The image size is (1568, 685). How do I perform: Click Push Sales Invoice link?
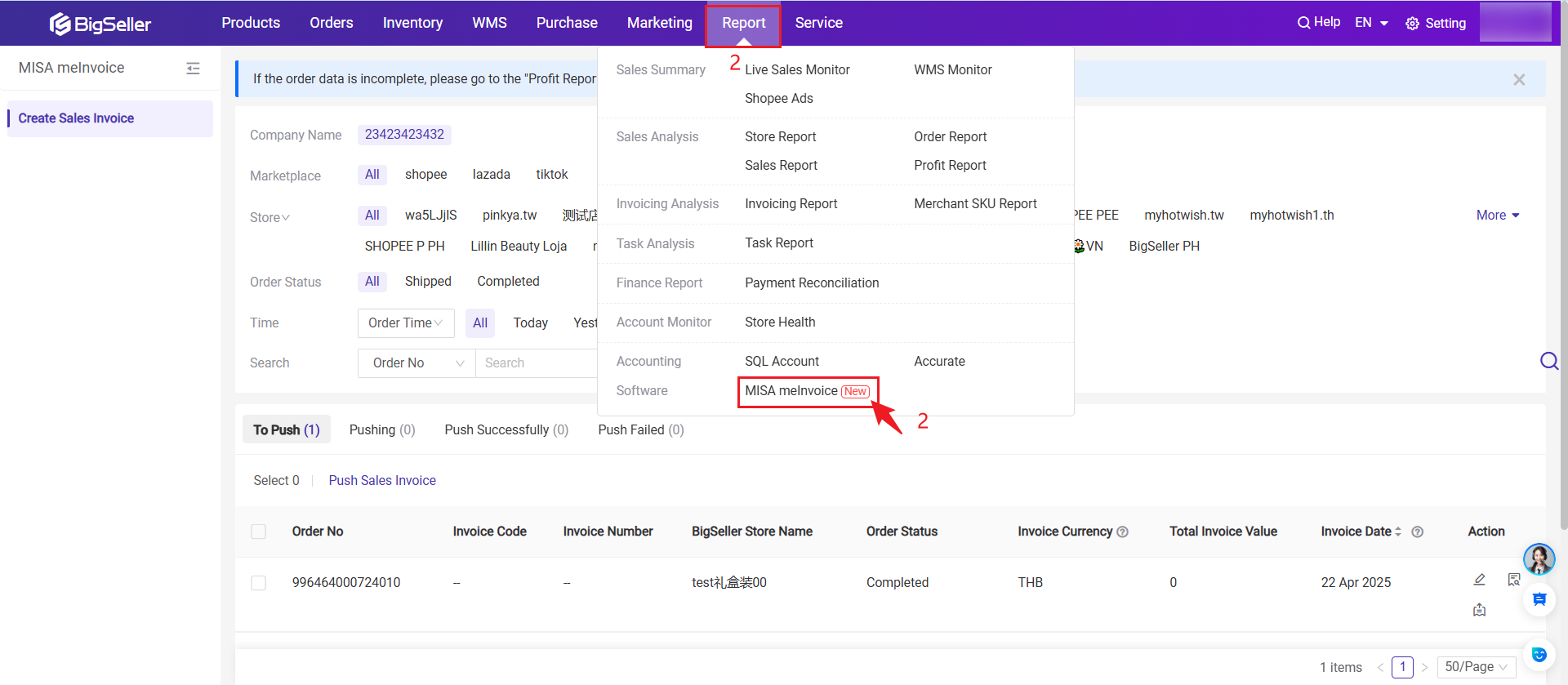pyautogui.click(x=382, y=481)
